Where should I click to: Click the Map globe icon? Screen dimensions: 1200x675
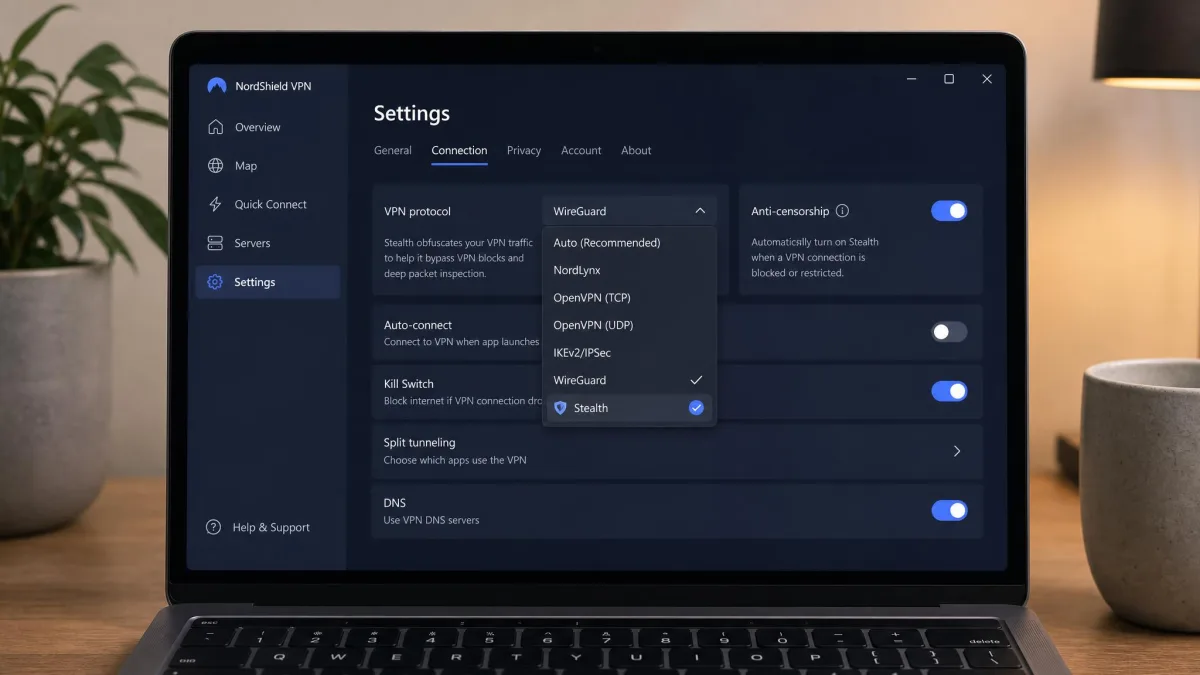click(215, 166)
